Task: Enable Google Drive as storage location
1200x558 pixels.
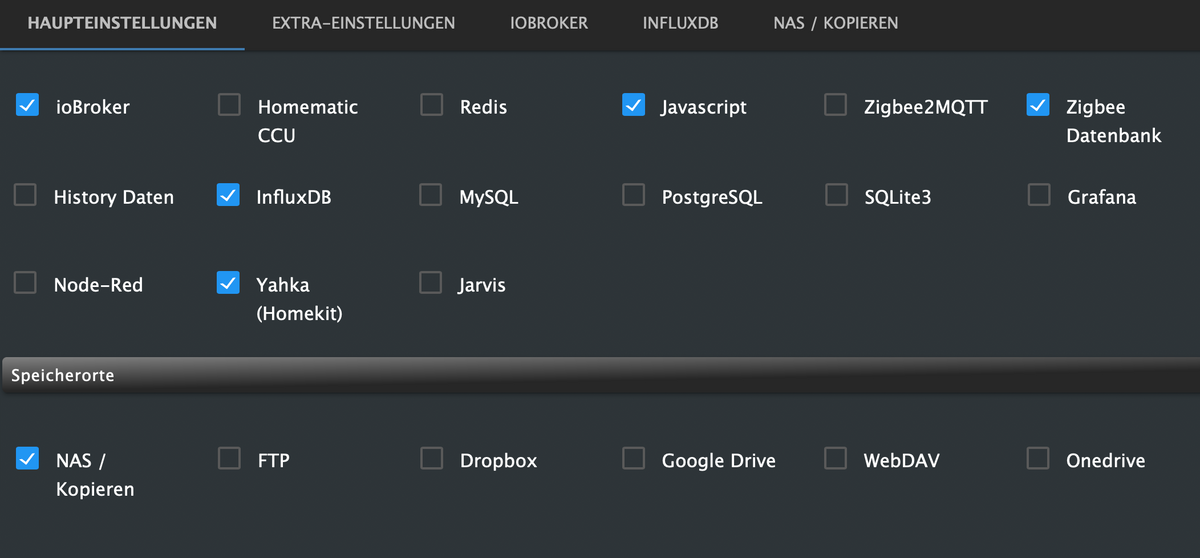Action: 633,458
